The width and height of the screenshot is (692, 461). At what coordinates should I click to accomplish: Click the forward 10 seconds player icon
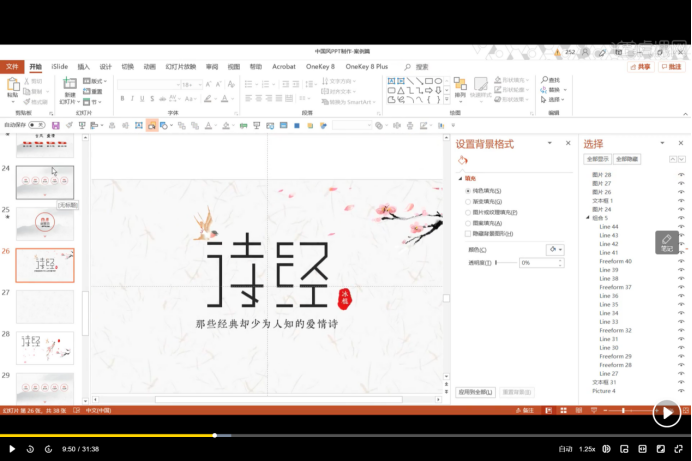(49, 449)
